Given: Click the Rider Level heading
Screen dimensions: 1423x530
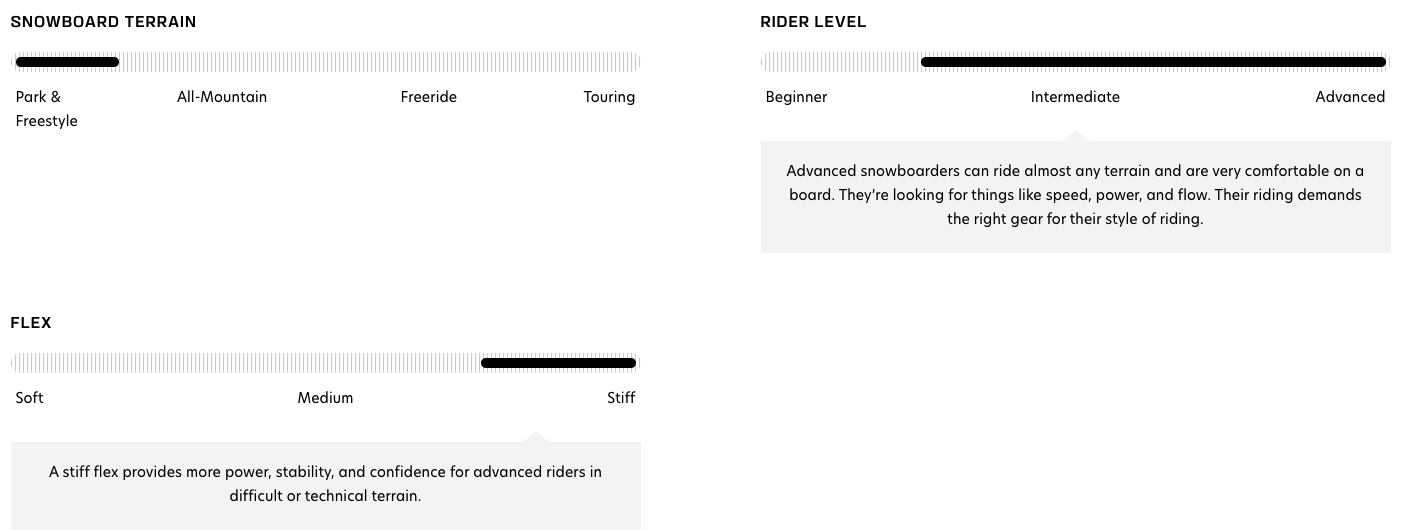Looking at the screenshot, I should pos(813,21).
